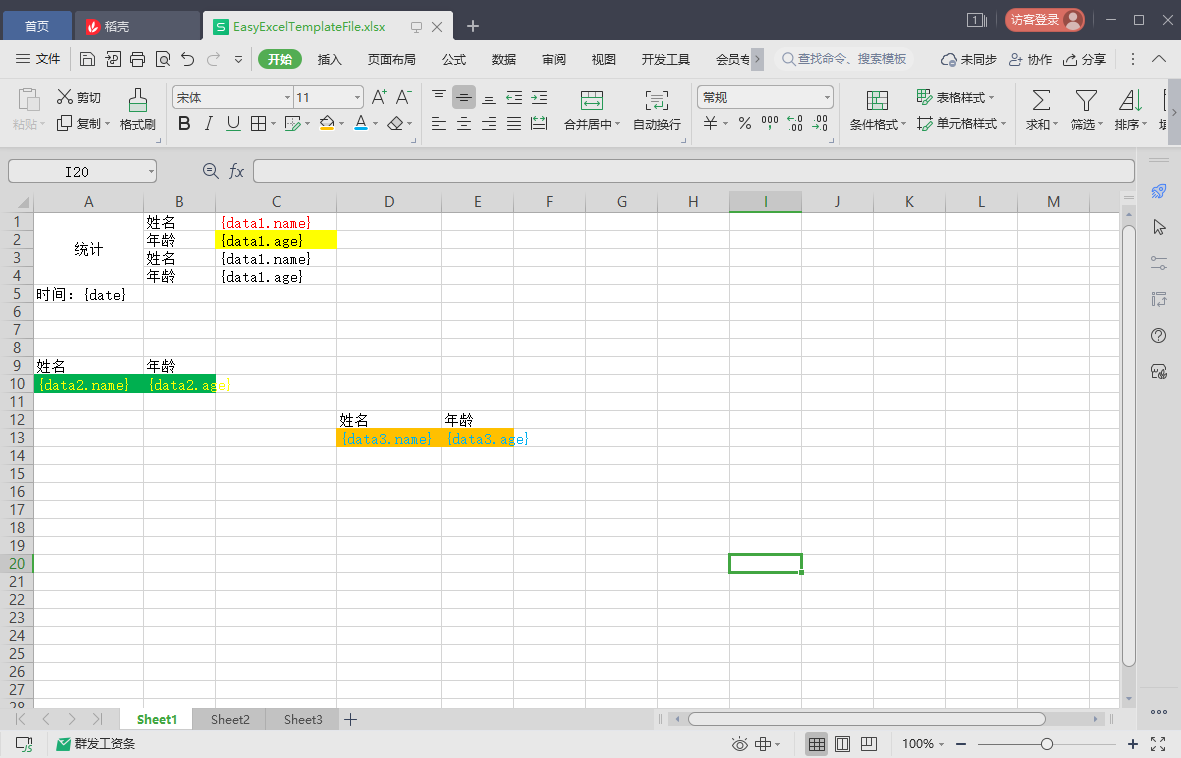Open the filter (筛选) tool
This screenshot has width=1181, height=758.
(1085, 108)
